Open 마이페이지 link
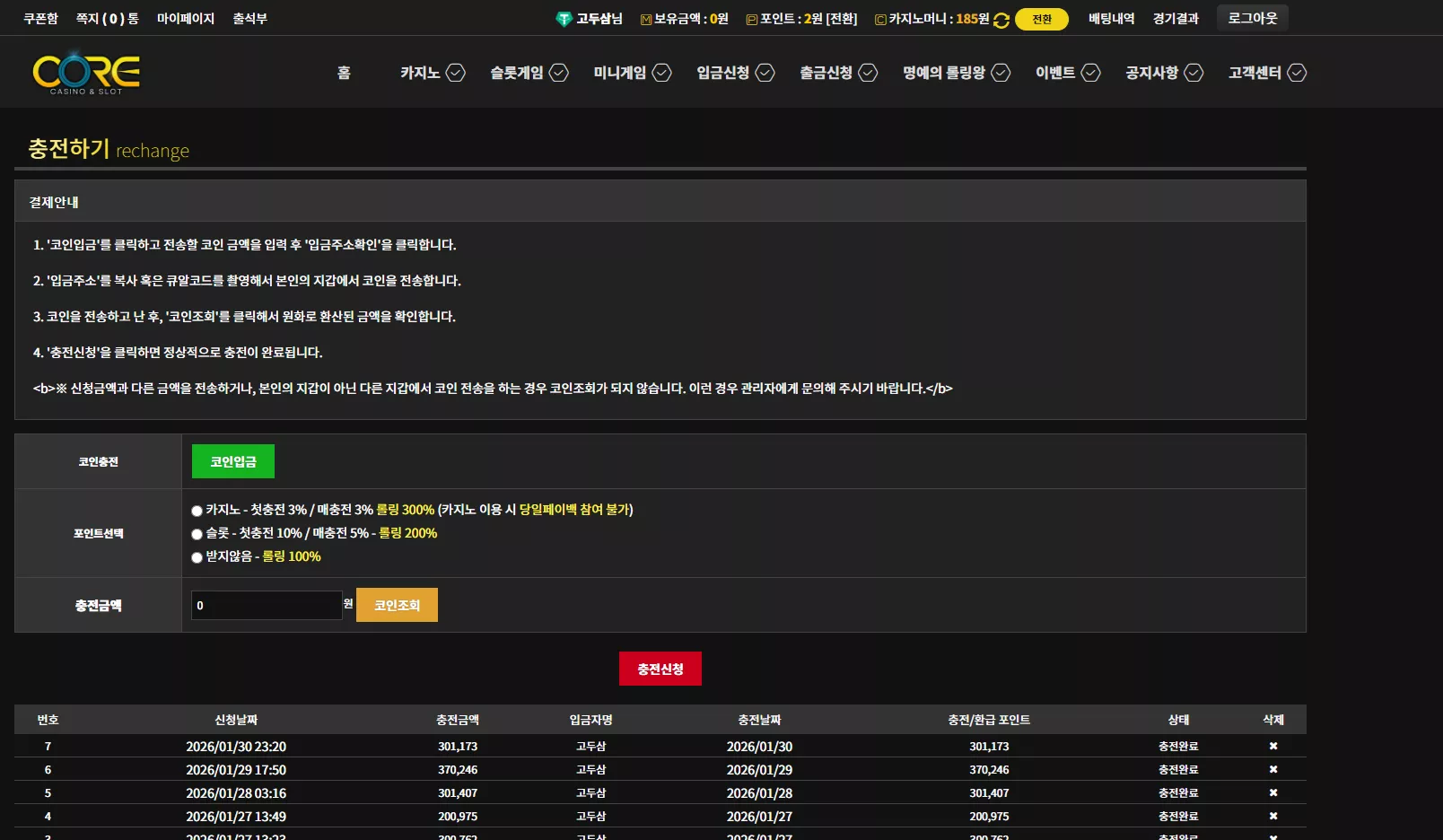Screen dimensions: 1443x840 coord(186,19)
